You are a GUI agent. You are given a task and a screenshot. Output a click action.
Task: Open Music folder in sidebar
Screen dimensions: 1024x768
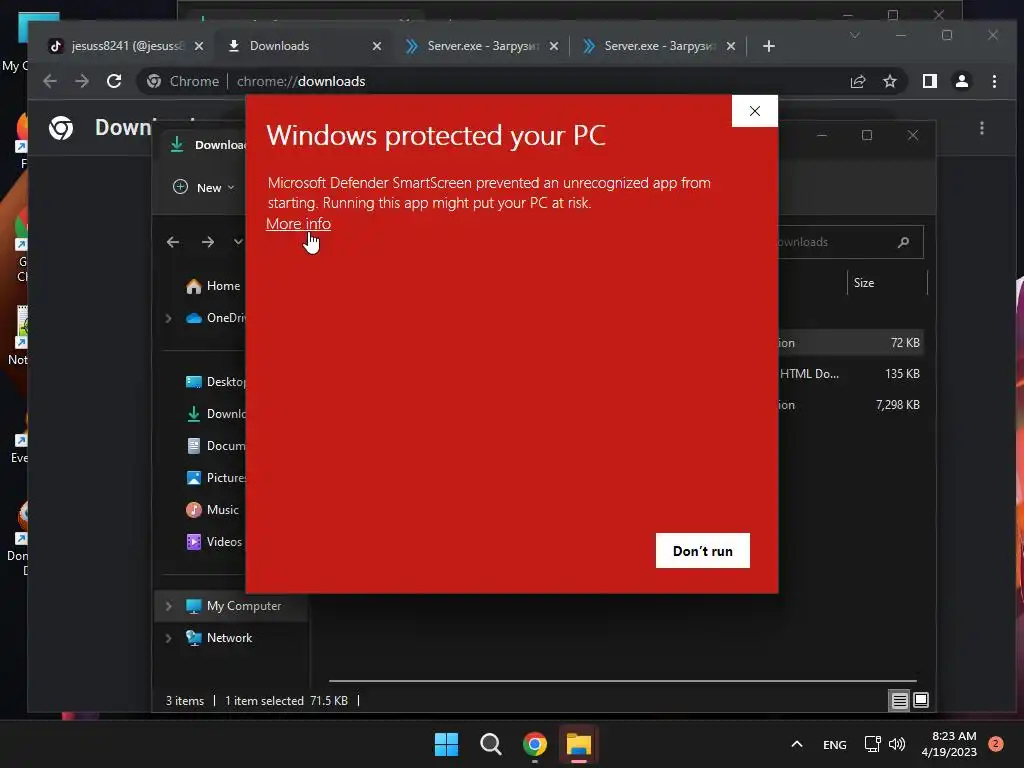[x=213, y=509]
